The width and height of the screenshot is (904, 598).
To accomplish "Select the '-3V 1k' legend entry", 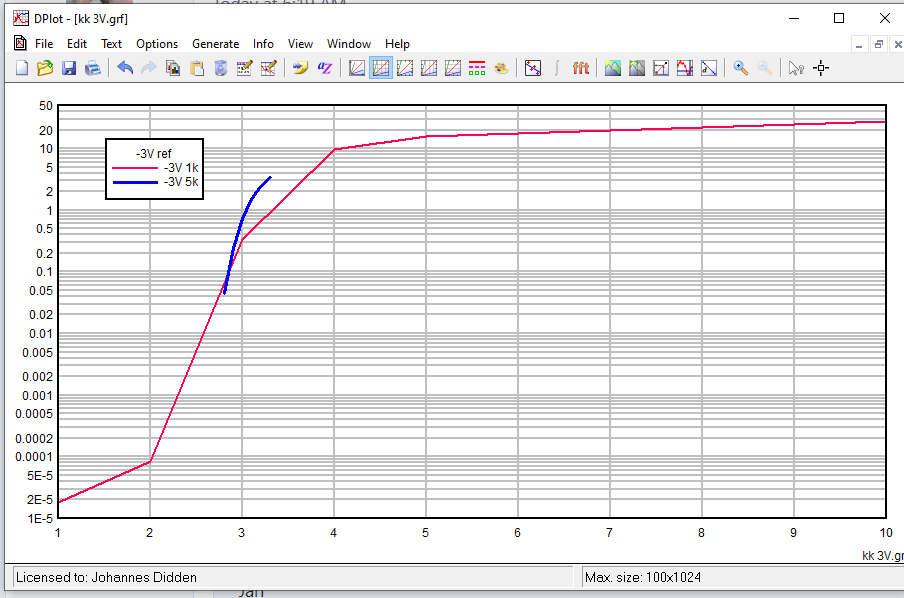I will pyautogui.click(x=181, y=168).
